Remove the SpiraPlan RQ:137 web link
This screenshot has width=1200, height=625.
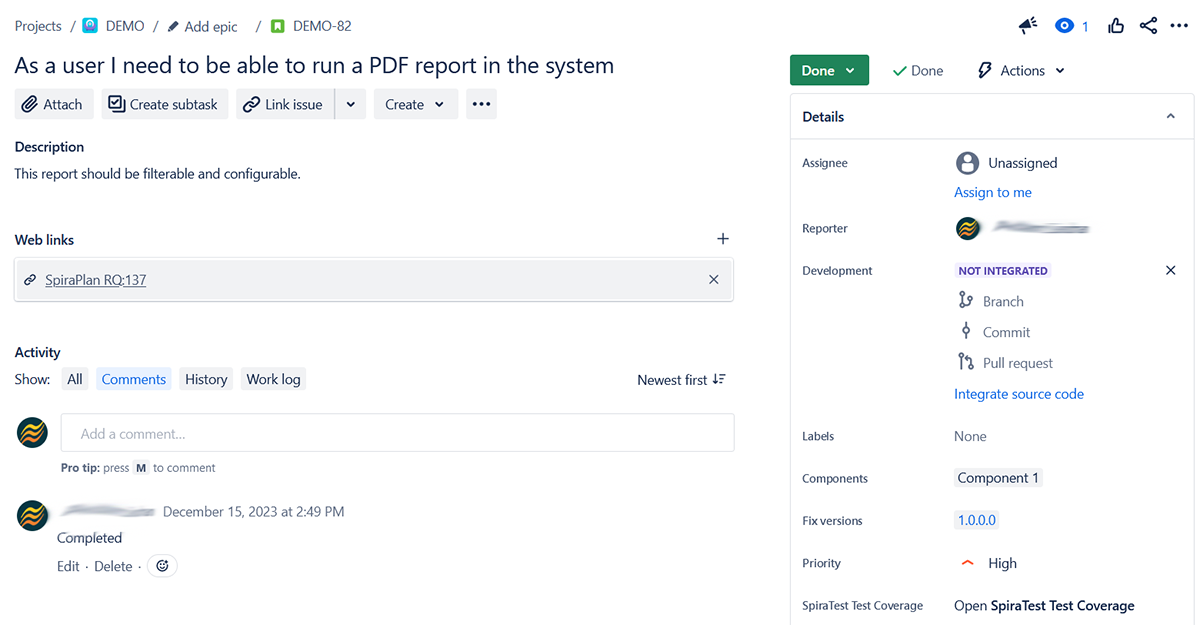[714, 280]
